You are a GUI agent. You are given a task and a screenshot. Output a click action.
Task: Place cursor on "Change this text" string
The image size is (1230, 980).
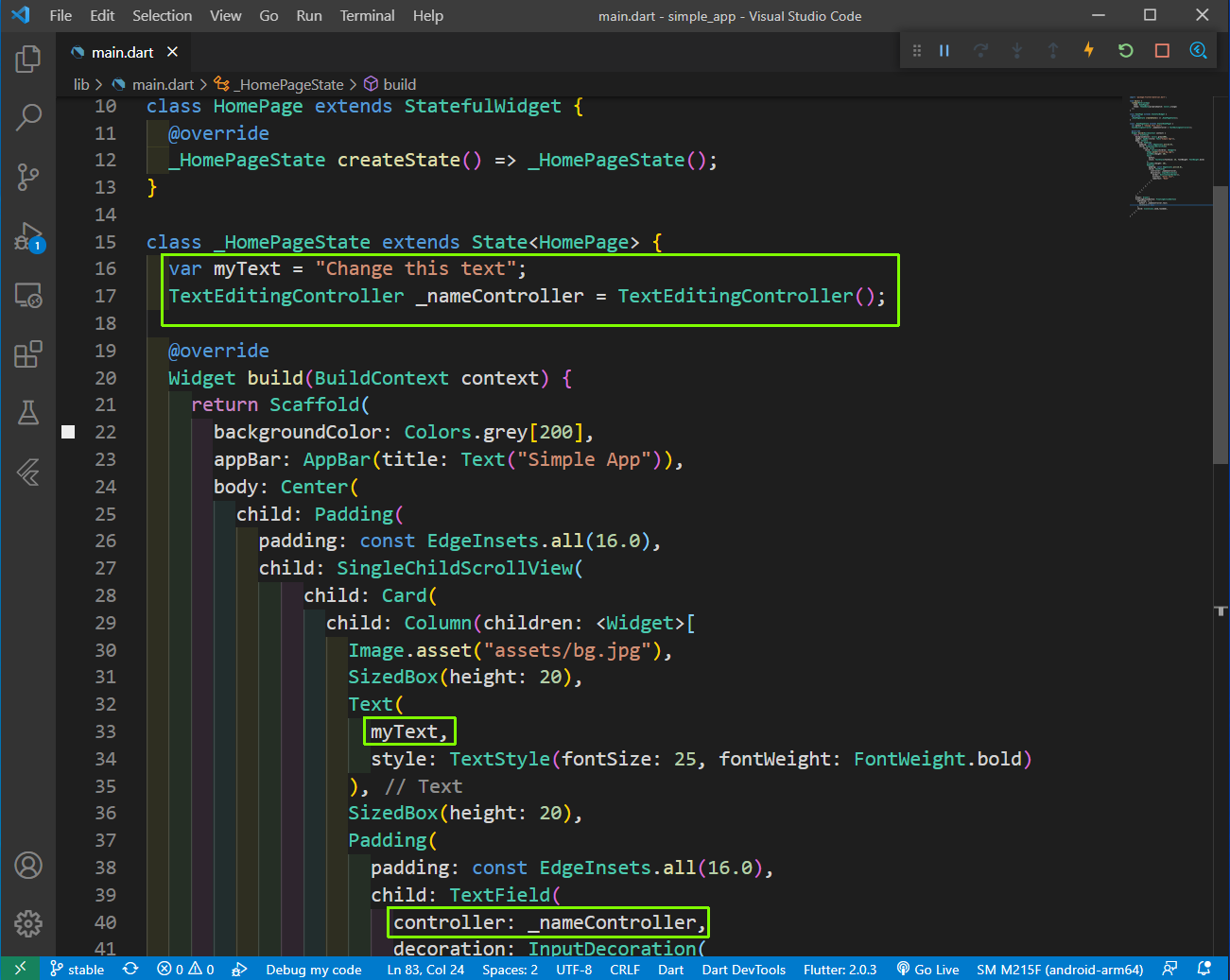pos(415,269)
